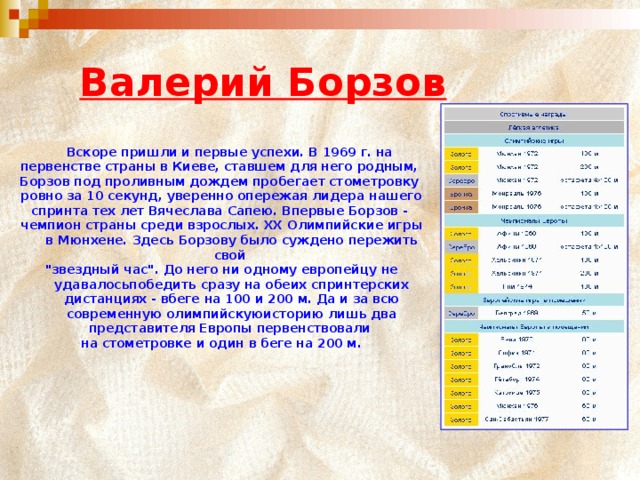The height and width of the screenshot is (480, 640).
Task: Click the quoted phrase "звездный час"
Action: 101,270
